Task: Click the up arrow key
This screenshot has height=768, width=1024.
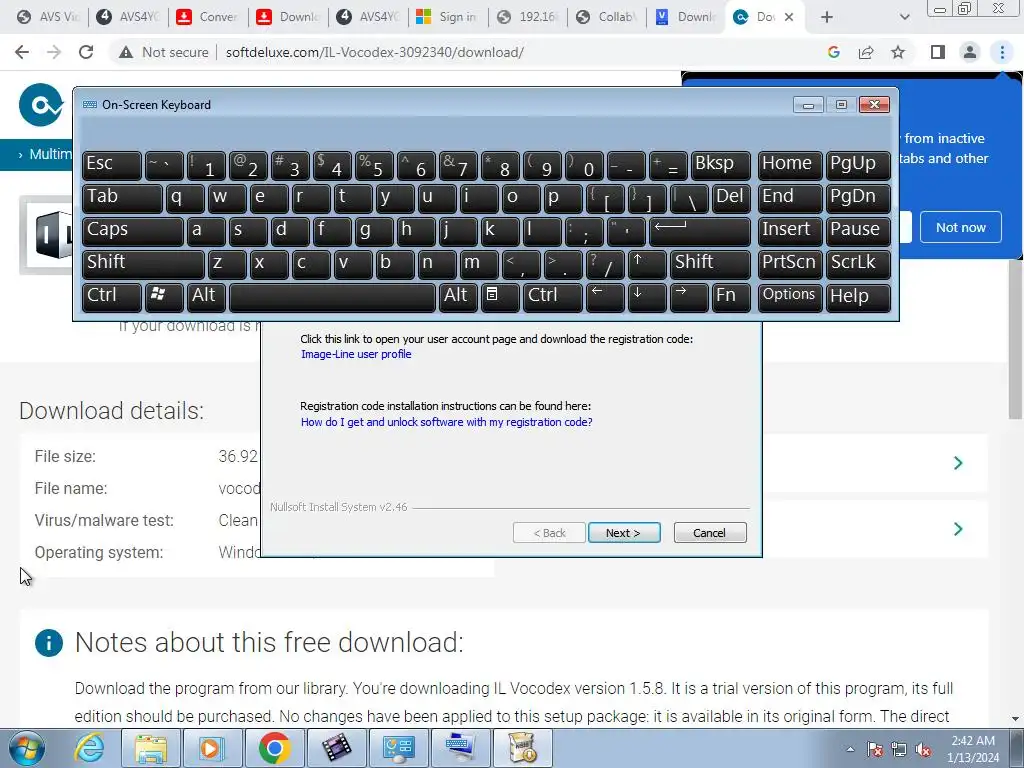Action: click(647, 263)
